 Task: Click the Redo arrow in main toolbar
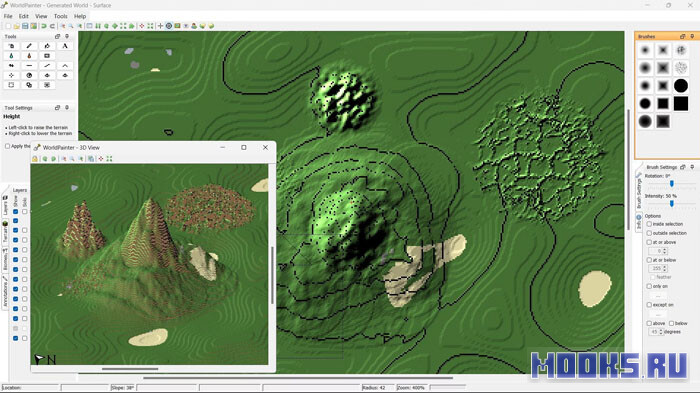[52, 26]
